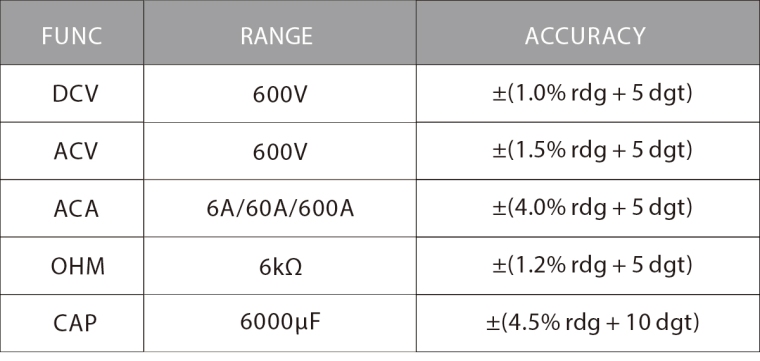This screenshot has height=361, width=760.
Task: Select the ±(4.5% rdg + 10 dgt) accuracy cell
Action: pos(588,323)
